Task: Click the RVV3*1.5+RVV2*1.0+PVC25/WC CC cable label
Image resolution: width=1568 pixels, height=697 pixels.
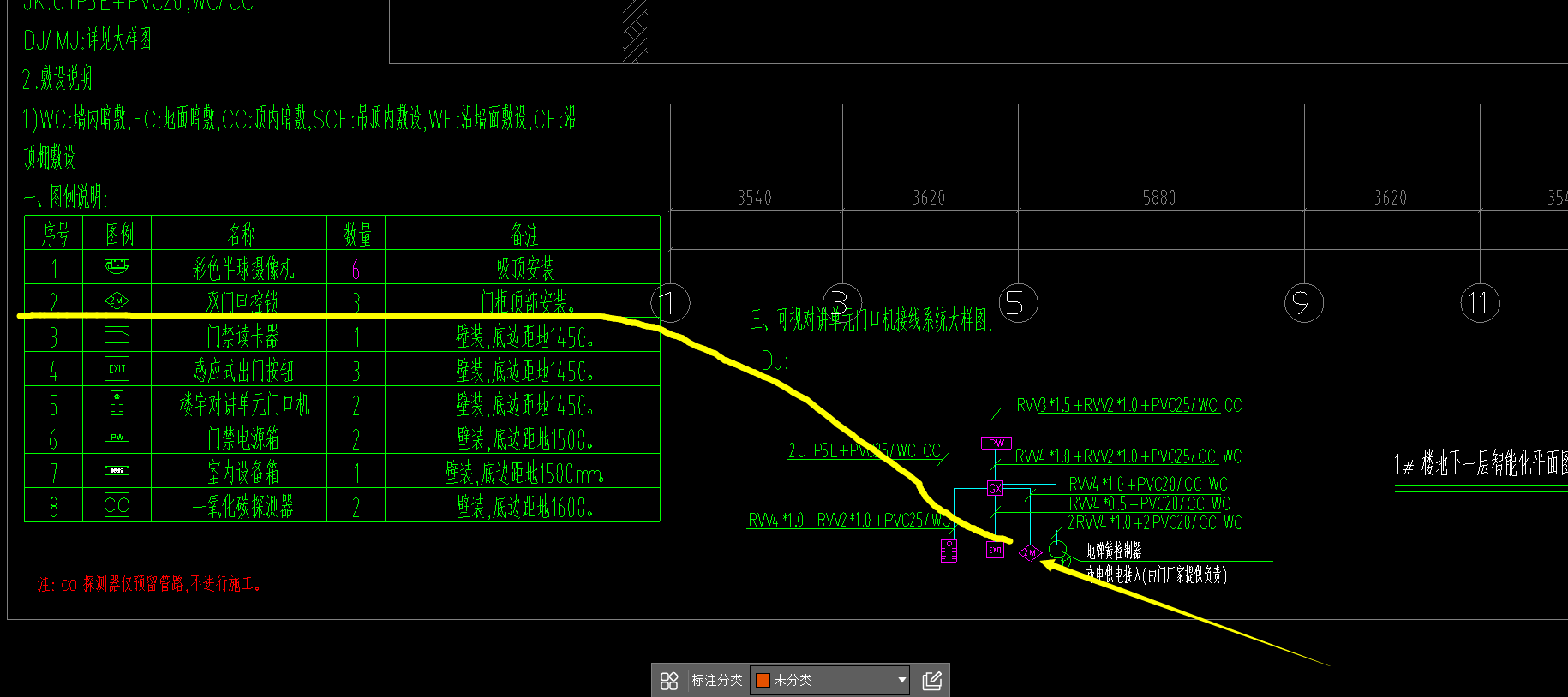Action: [x=1128, y=405]
